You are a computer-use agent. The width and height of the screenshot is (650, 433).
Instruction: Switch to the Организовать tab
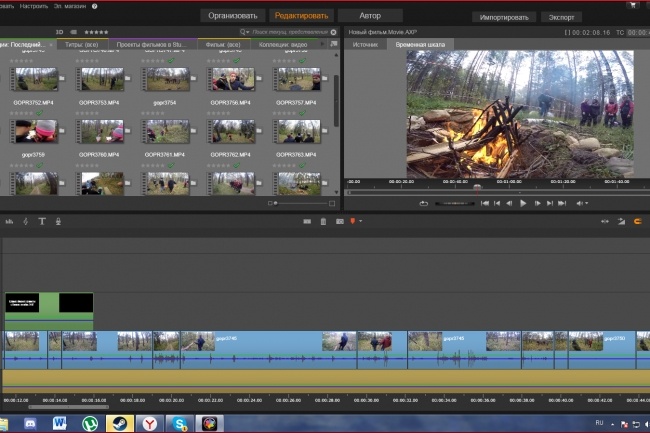[x=233, y=16]
